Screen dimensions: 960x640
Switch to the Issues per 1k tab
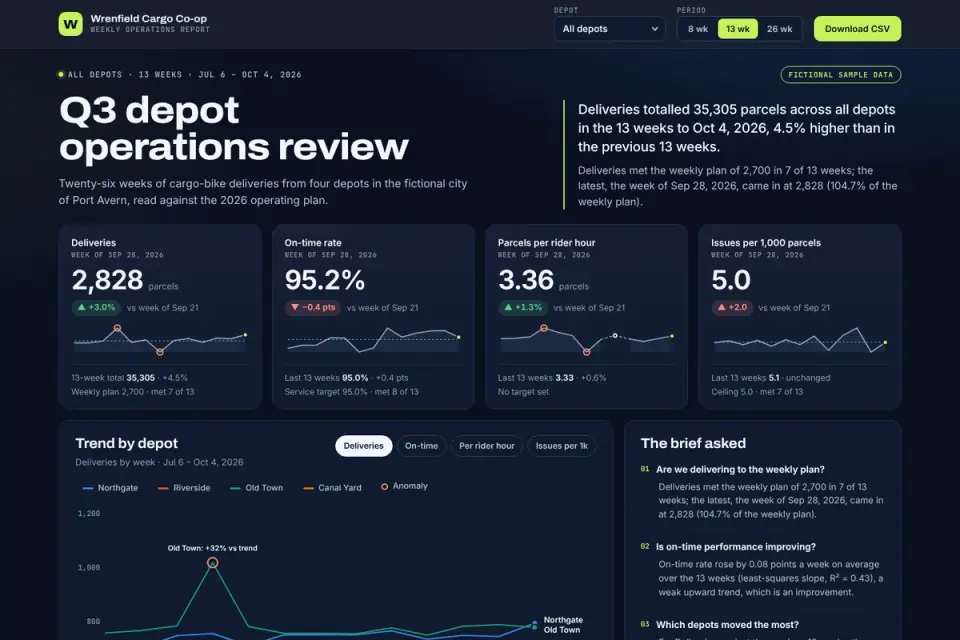click(561, 446)
